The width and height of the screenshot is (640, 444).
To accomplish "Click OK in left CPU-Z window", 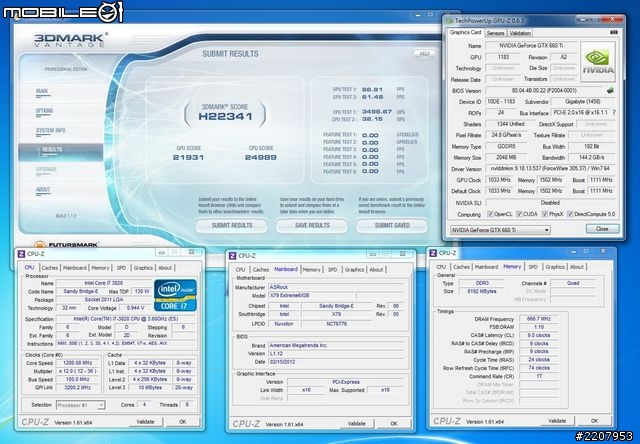I will point(183,422).
